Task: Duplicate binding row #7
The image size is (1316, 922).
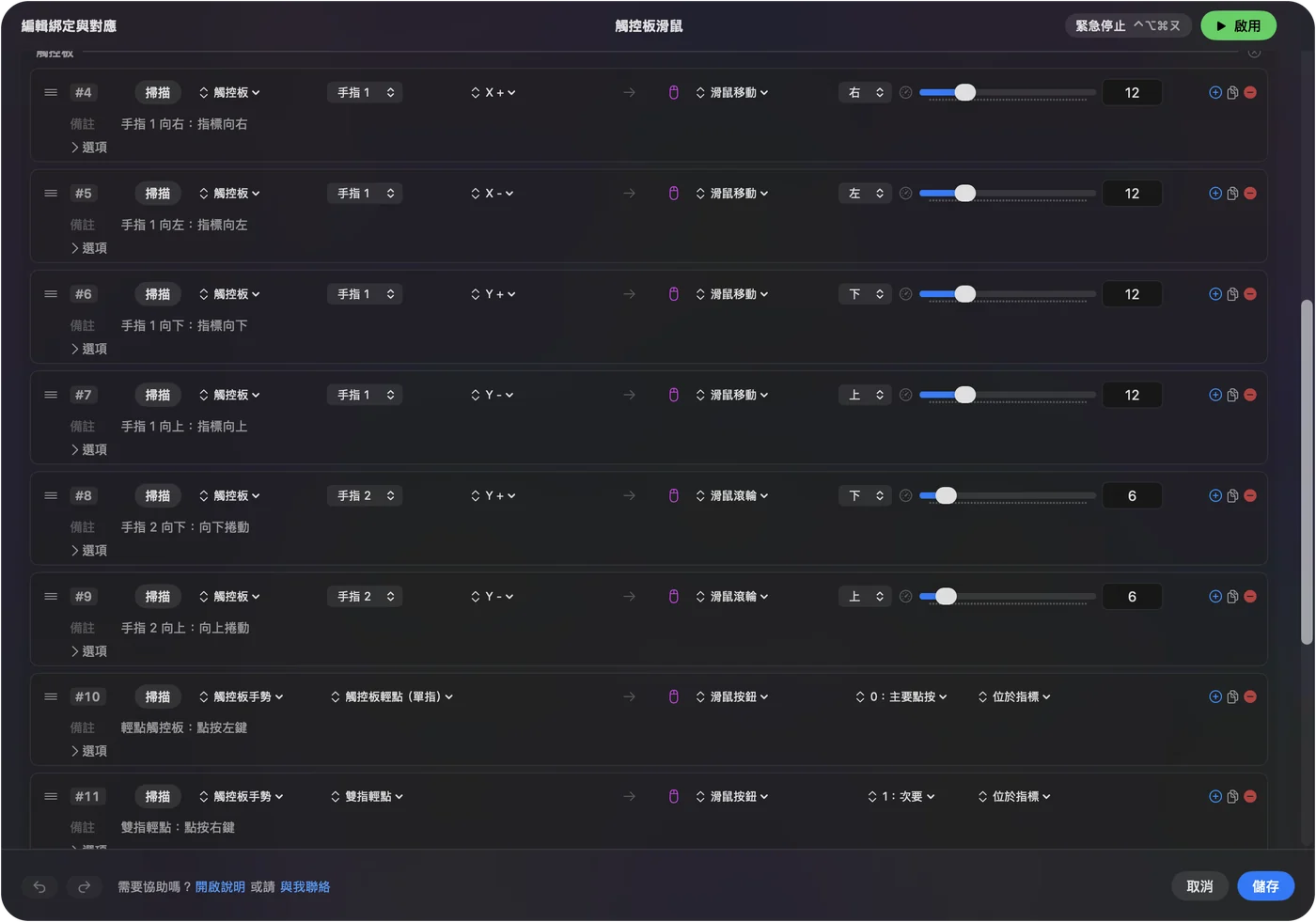Action: 1232,395
